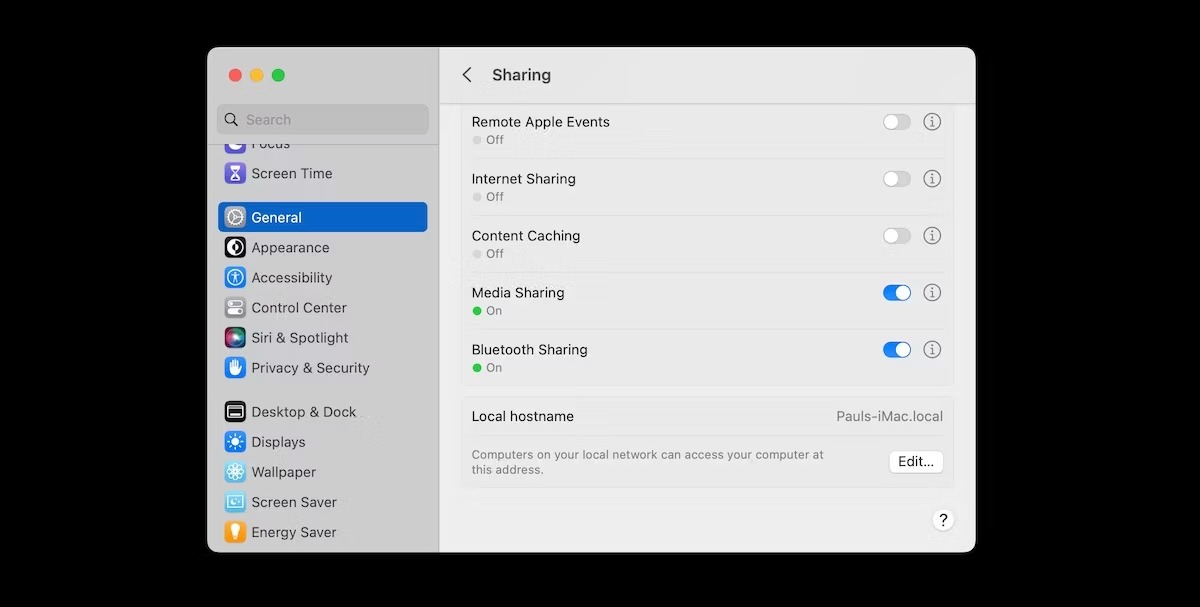Open Displays settings label
The width and height of the screenshot is (1200, 607).
(x=279, y=441)
